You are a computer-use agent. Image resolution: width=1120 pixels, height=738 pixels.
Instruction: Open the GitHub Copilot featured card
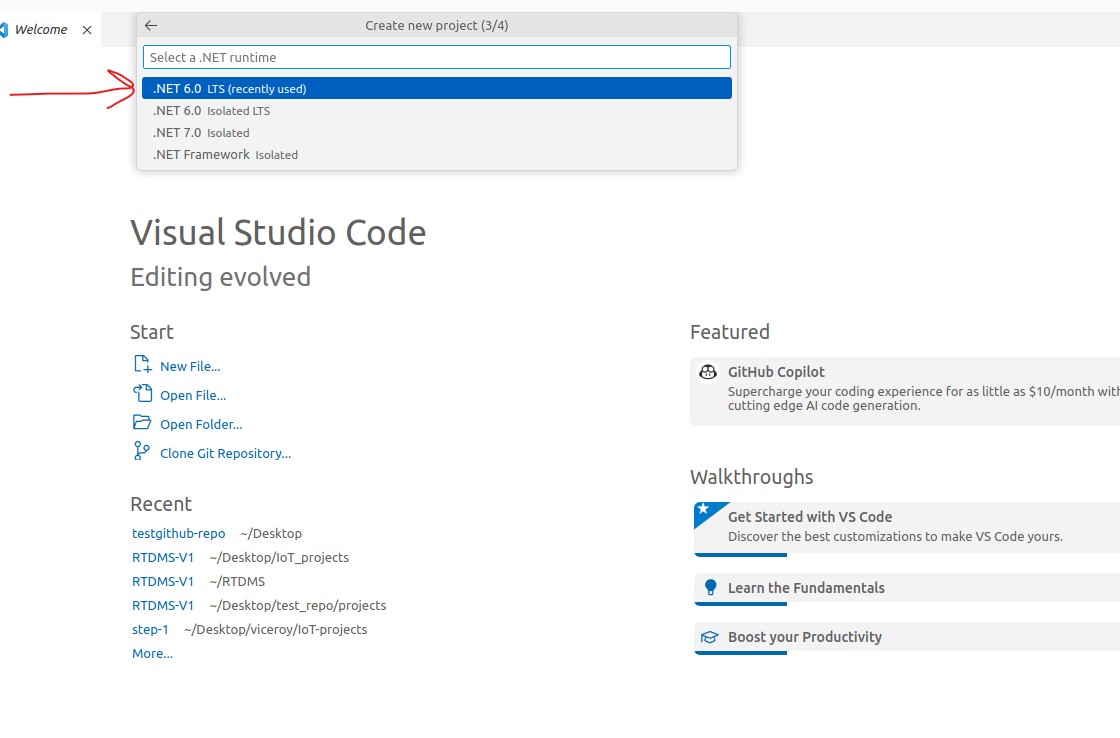point(905,392)
